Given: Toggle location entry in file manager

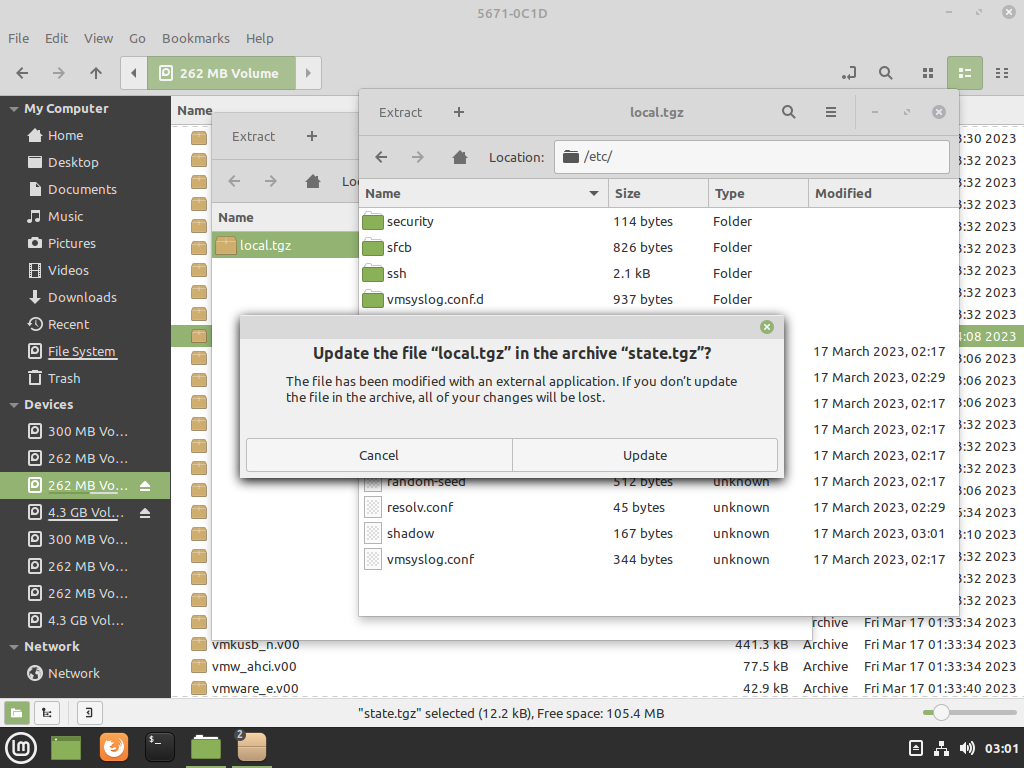Looking at the screenshot, I should pos(849,73).
